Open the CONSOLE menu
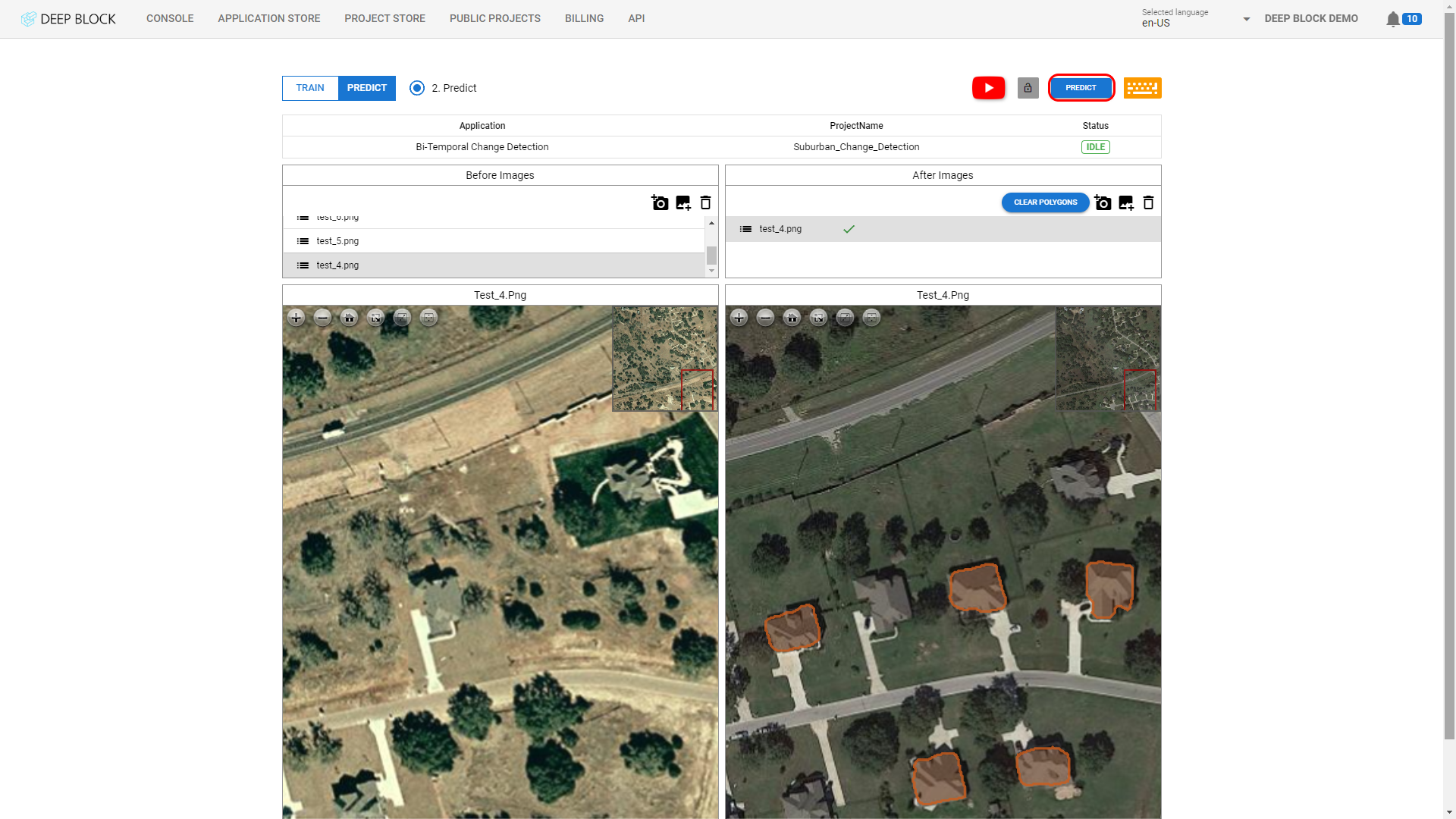The height and width of the screenshot is (819, 1456). tap(170, 18)
